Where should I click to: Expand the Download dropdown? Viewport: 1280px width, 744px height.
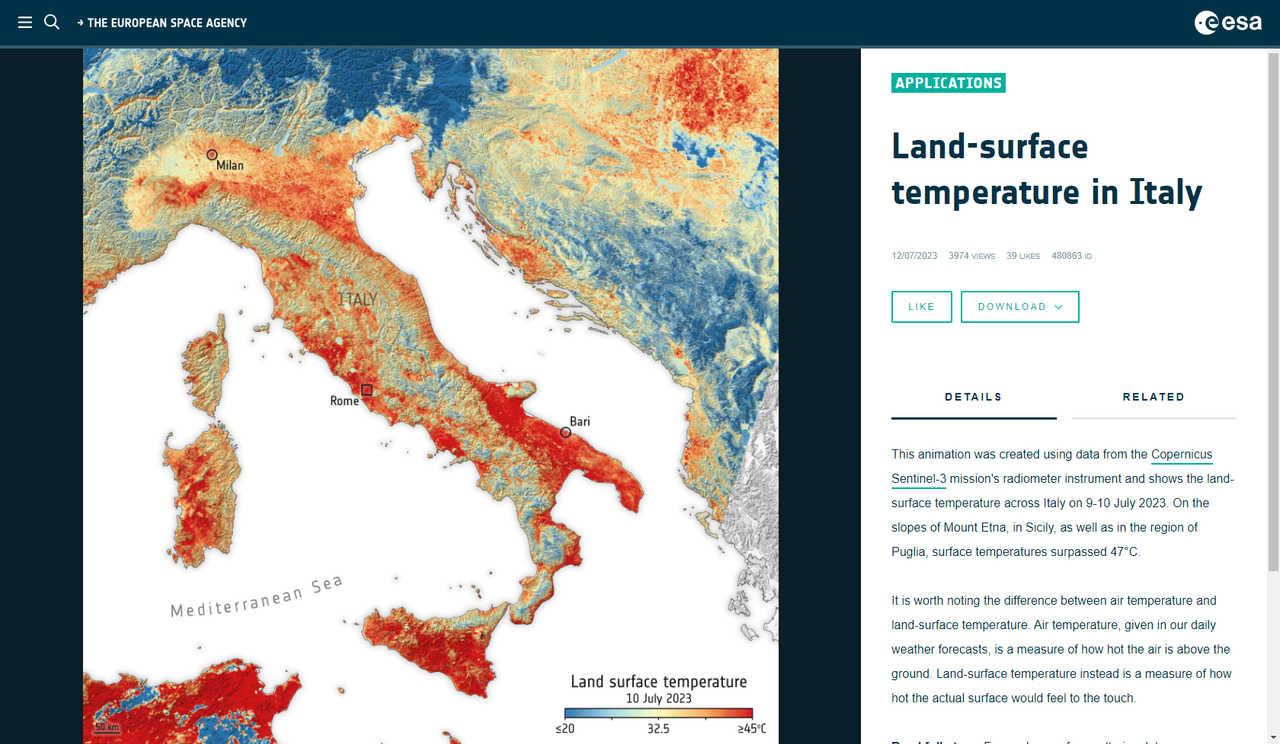point(1020,307)
